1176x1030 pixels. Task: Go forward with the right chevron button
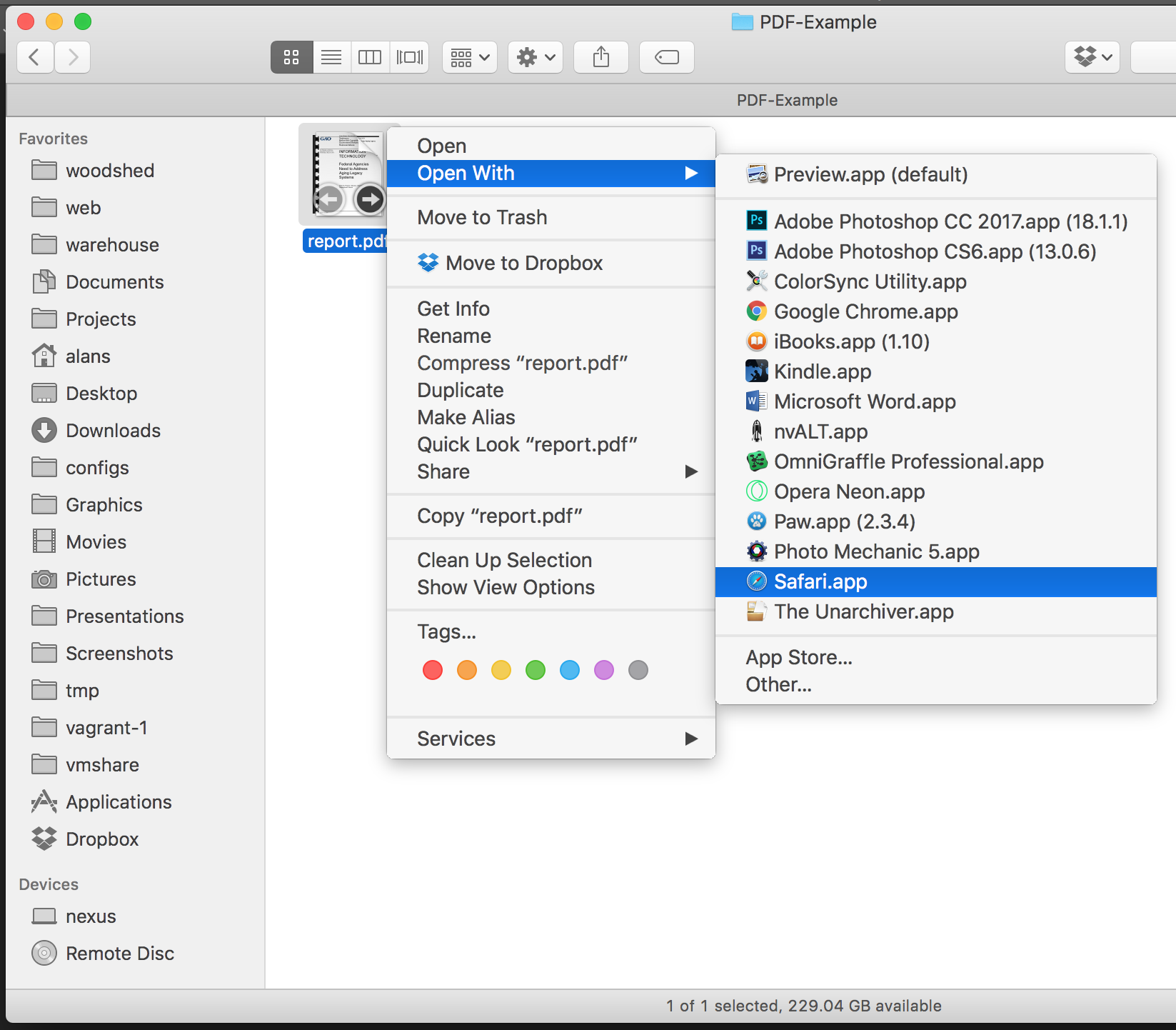point(73,57)
